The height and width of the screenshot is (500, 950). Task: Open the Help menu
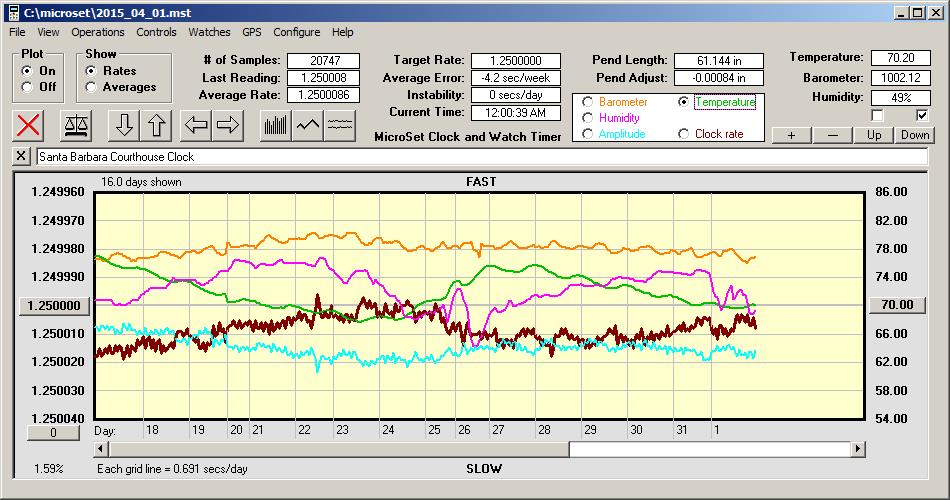[x=342, y=32]
